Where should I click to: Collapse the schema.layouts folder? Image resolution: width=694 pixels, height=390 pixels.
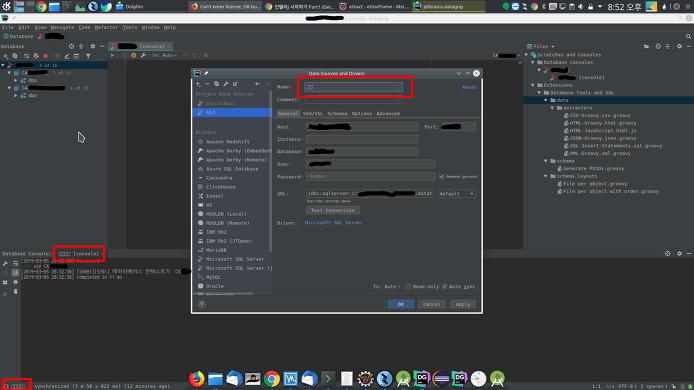point(546,176)
